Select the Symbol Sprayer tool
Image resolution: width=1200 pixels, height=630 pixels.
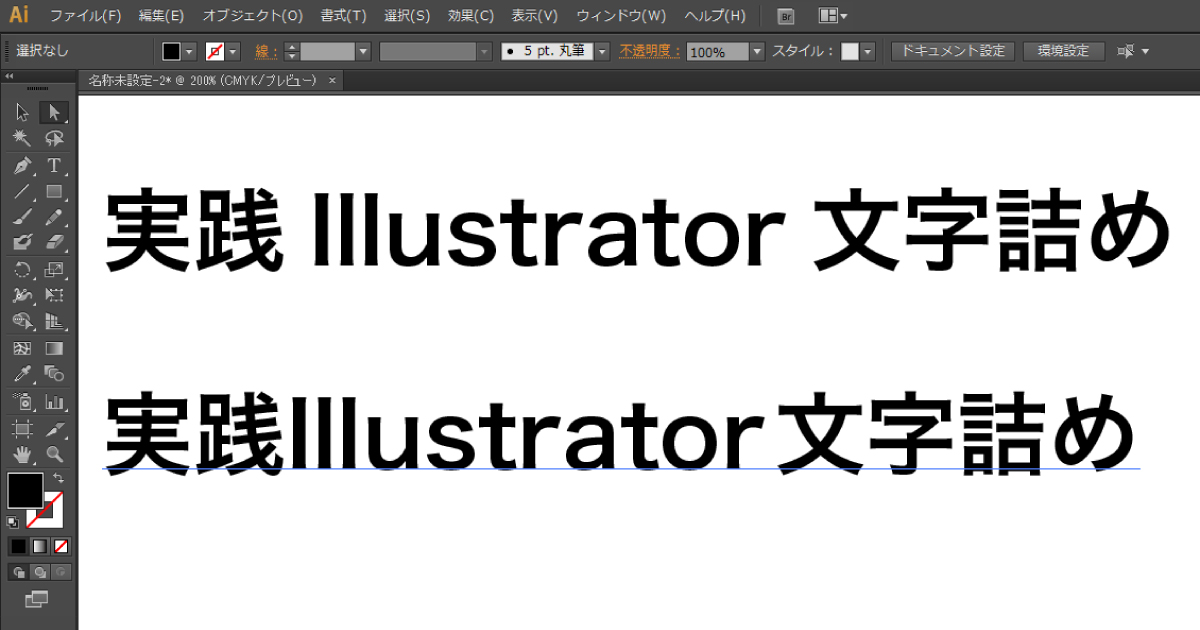[22, 402]
